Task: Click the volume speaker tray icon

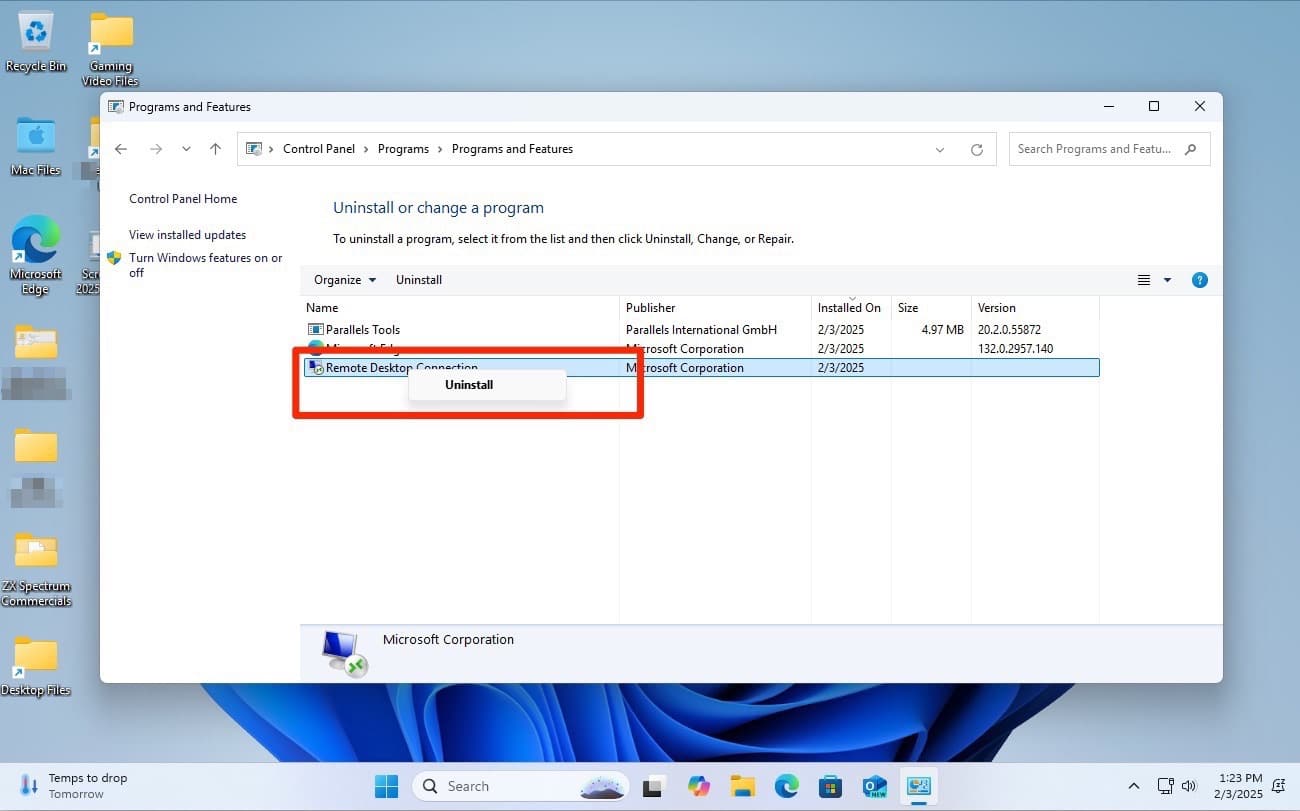Action: coord(1189,786)
